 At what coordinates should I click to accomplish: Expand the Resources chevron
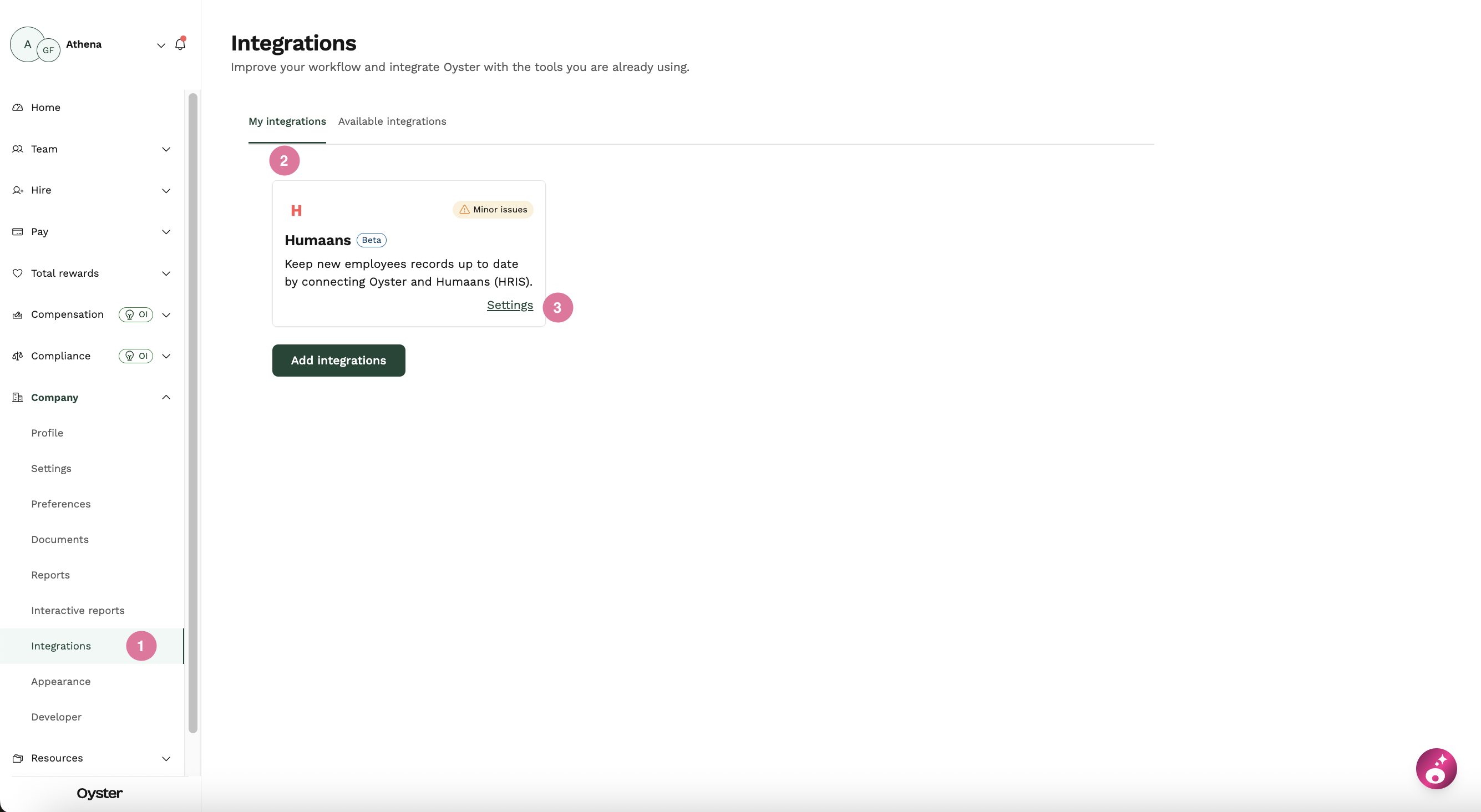click(166, 758)
